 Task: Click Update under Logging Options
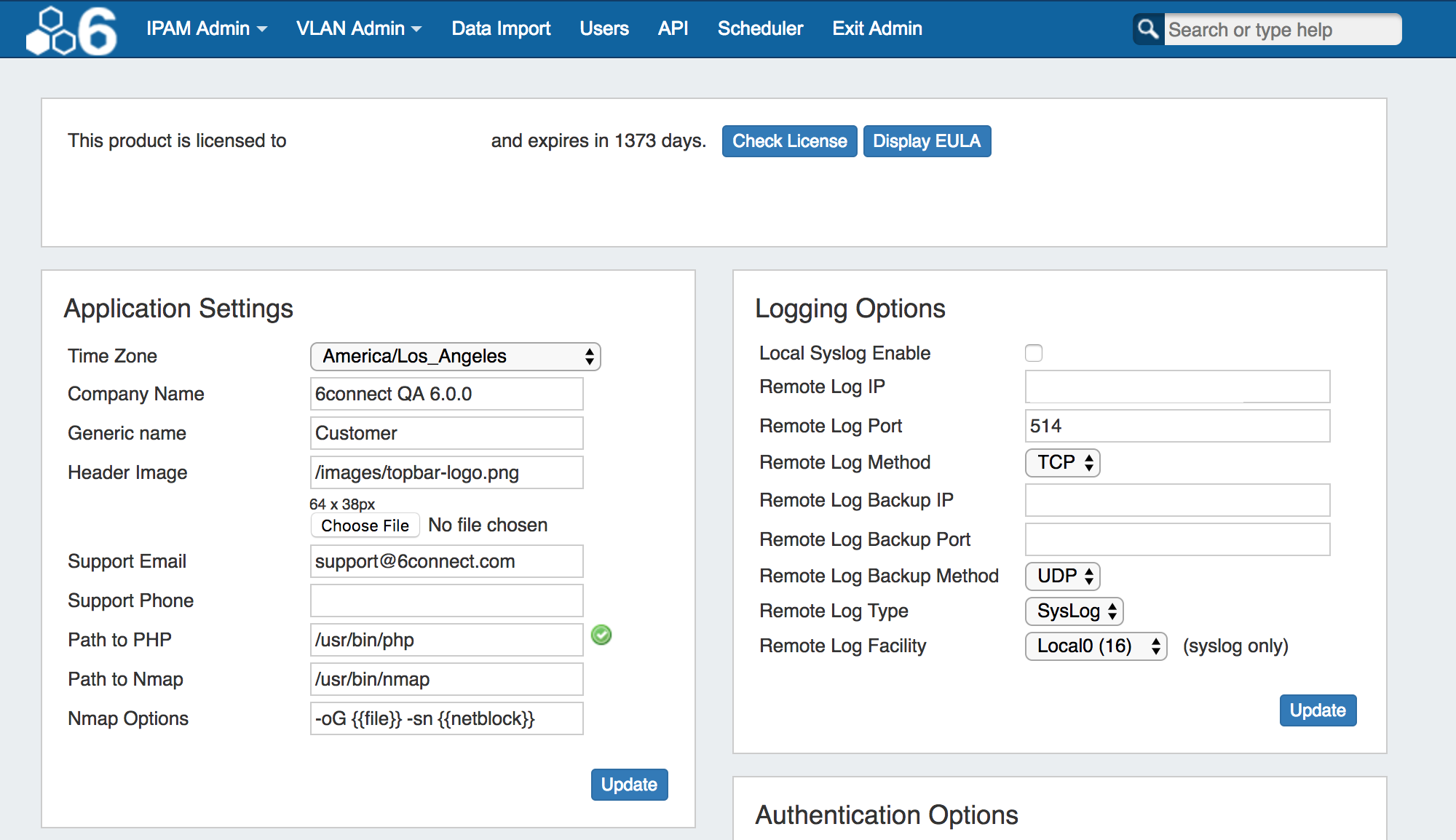click(x=1317, y=710)
